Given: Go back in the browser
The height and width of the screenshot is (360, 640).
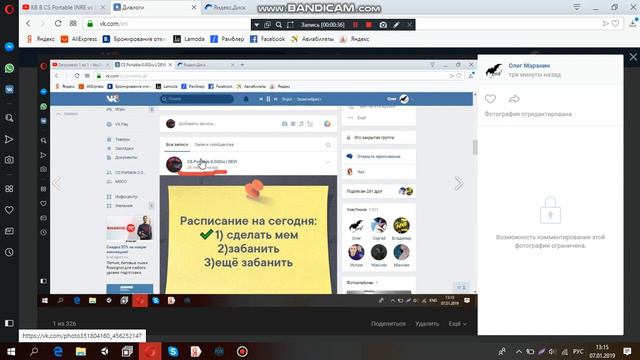Looking at the screenshot, I should pos(28,24).
